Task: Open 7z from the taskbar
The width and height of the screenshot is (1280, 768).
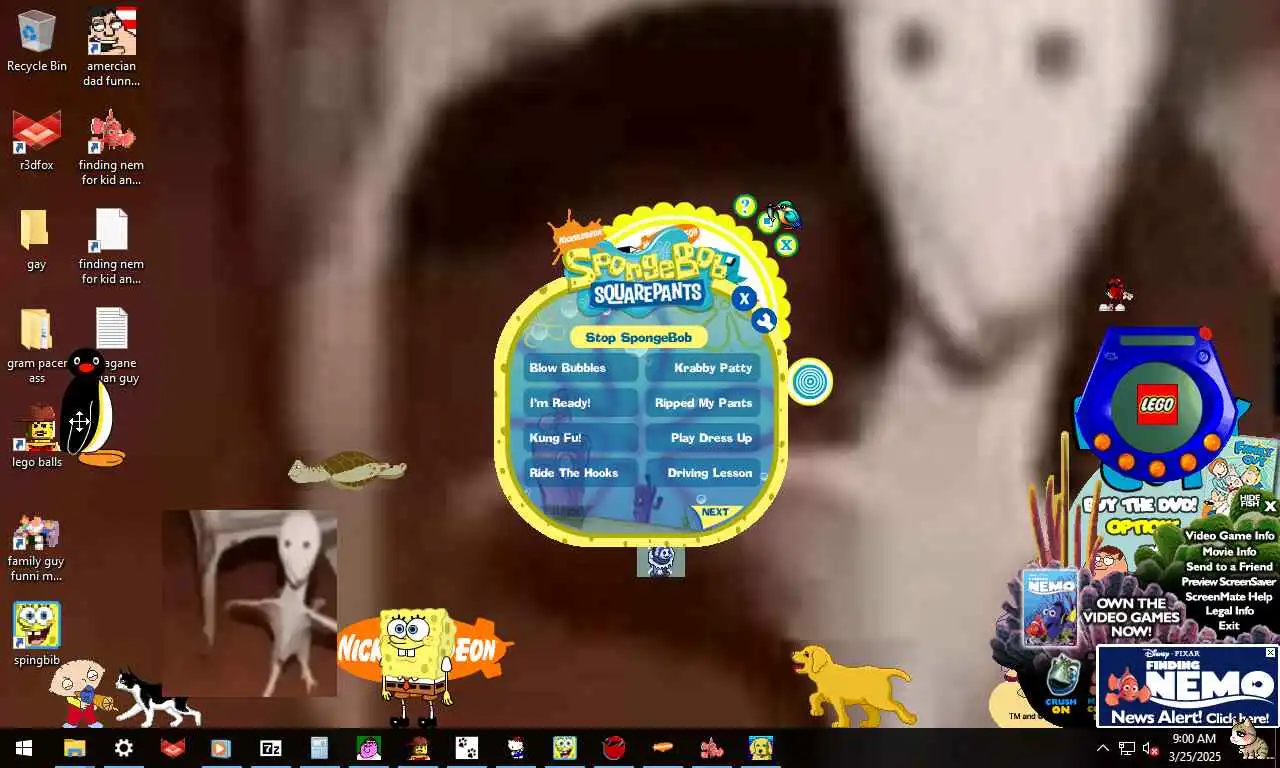Action: click(x=271, y=748)
